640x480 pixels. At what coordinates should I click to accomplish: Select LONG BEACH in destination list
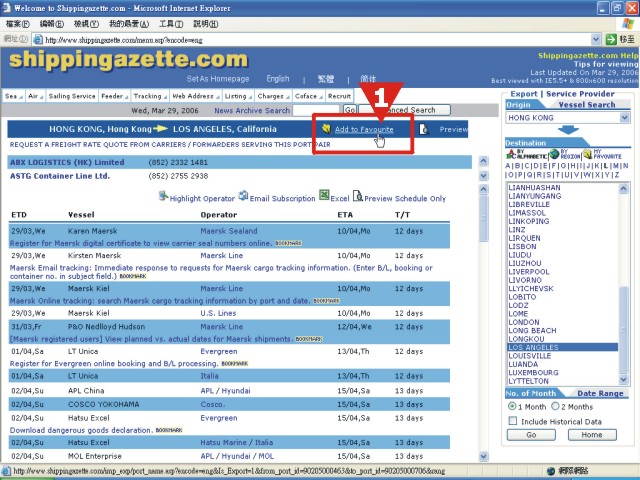[532, 331]
